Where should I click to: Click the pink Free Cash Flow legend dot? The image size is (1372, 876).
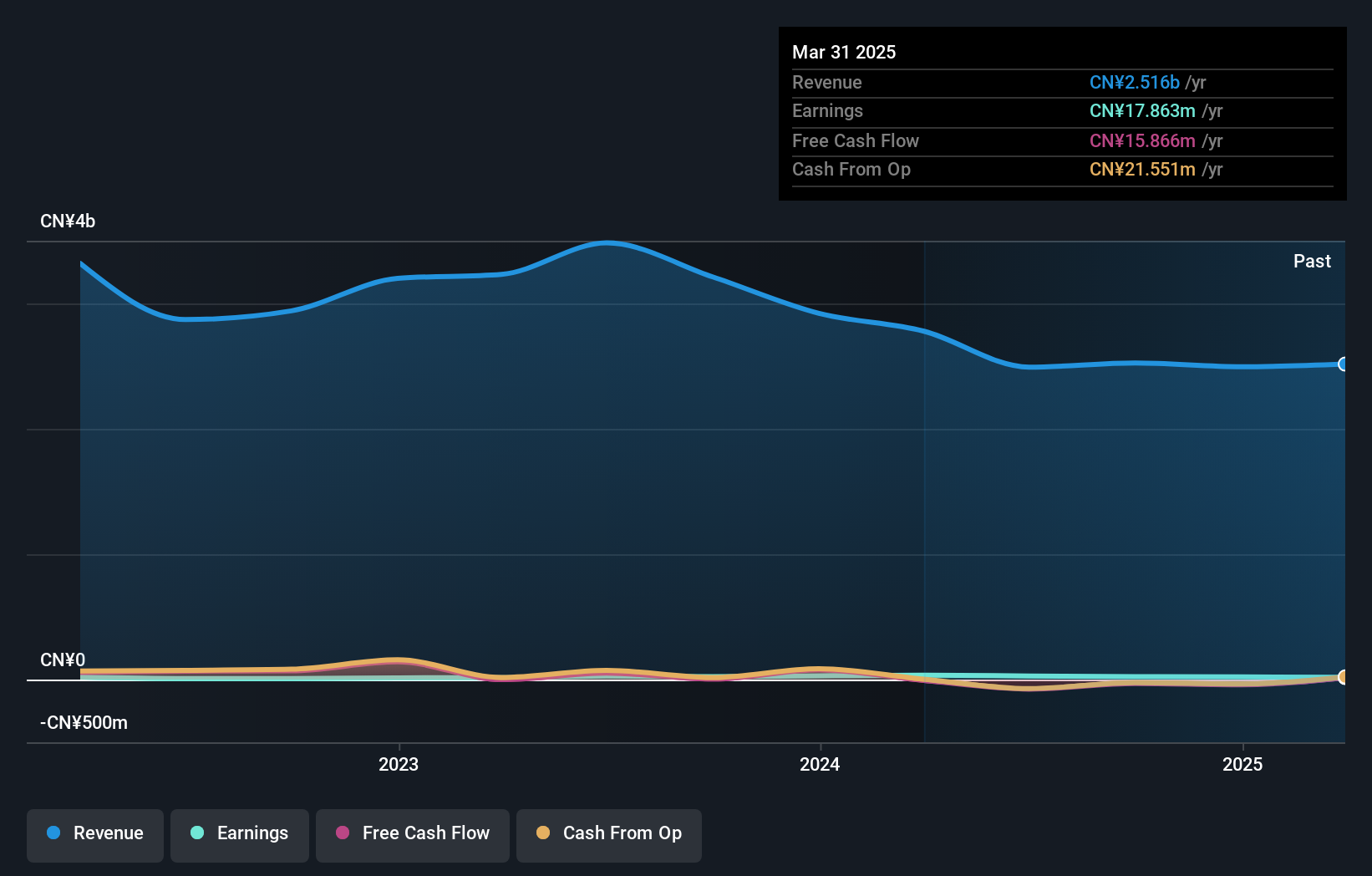point(343,833)
